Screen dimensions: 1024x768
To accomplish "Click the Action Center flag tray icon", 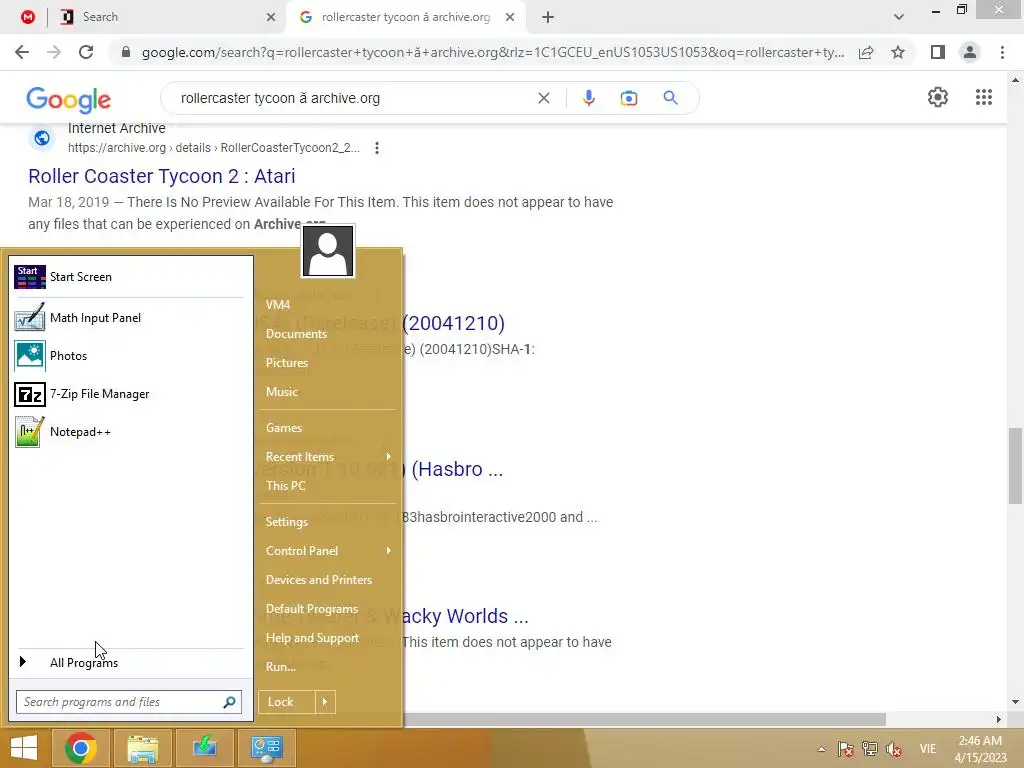I will [x=846, y=749].
